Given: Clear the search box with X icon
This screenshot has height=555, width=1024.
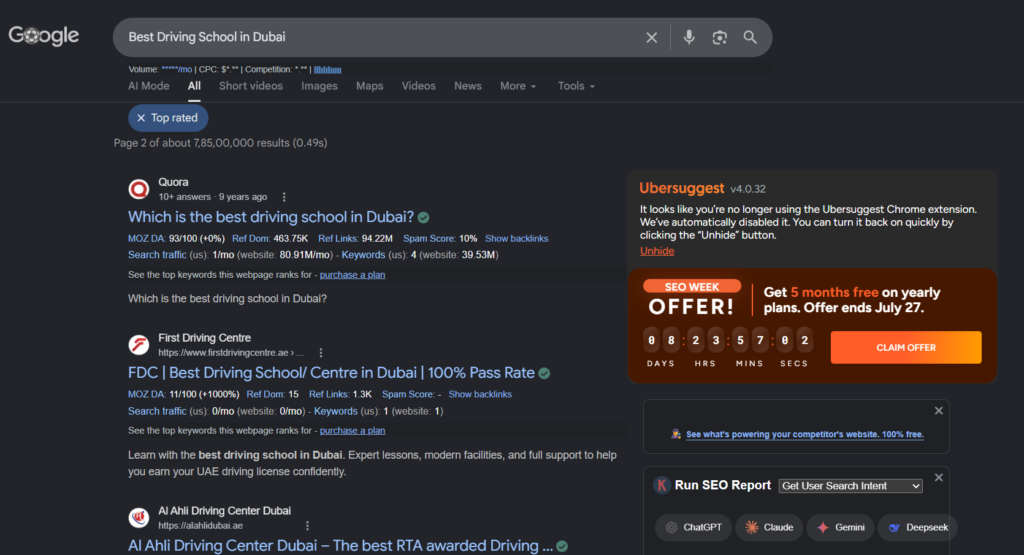Looking at the screenshot, I should tap(651, 37).
